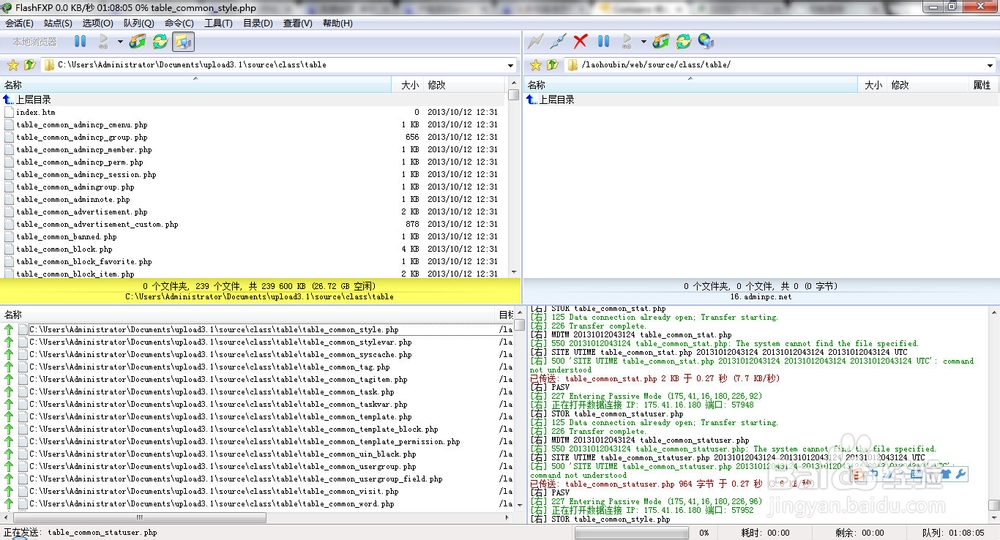Screen dimensions: 1000x540
Task: Click the local pane play/transfer queue icon
Action: coord(103,41)
